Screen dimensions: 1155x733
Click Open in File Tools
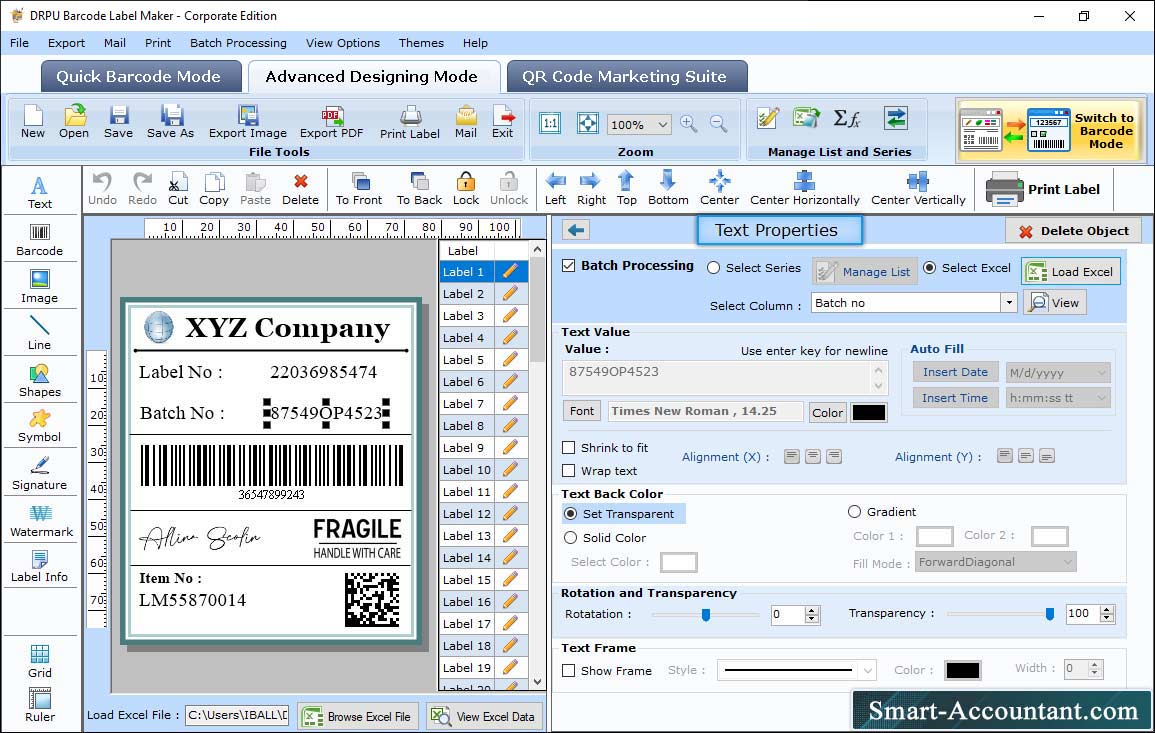74,122
